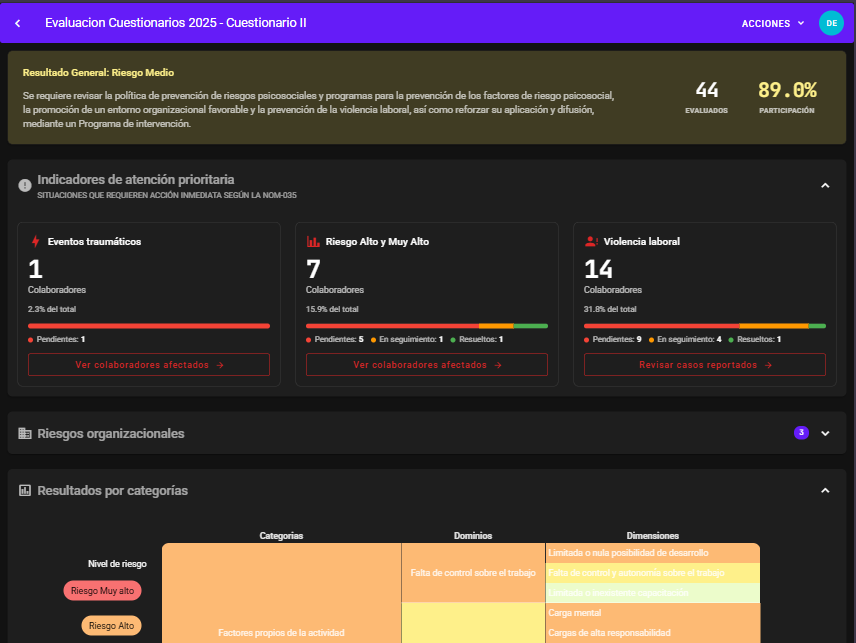The height and width of the screenshot is (643, 856).
Task: Collapse the Indicadores de atención prioritaria section
Action: [825, 185]
